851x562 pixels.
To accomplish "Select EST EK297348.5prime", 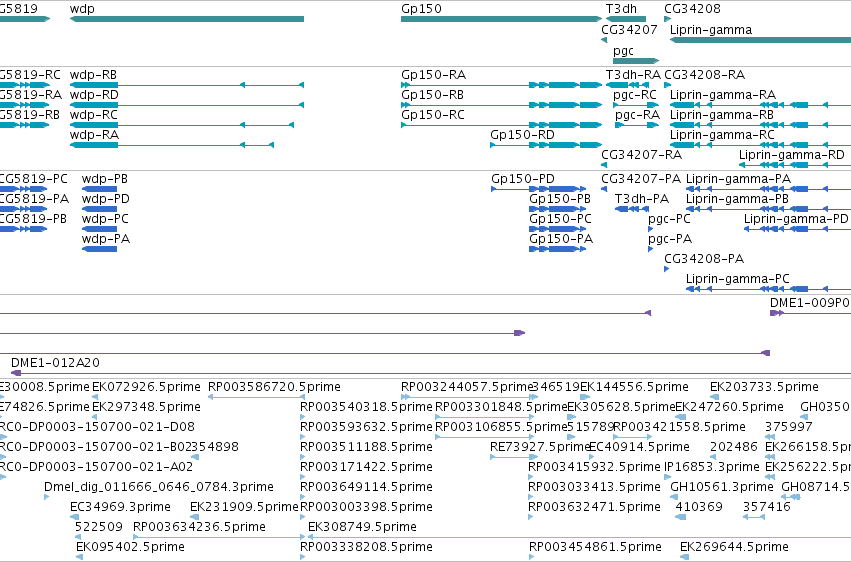I will (95, 418).
